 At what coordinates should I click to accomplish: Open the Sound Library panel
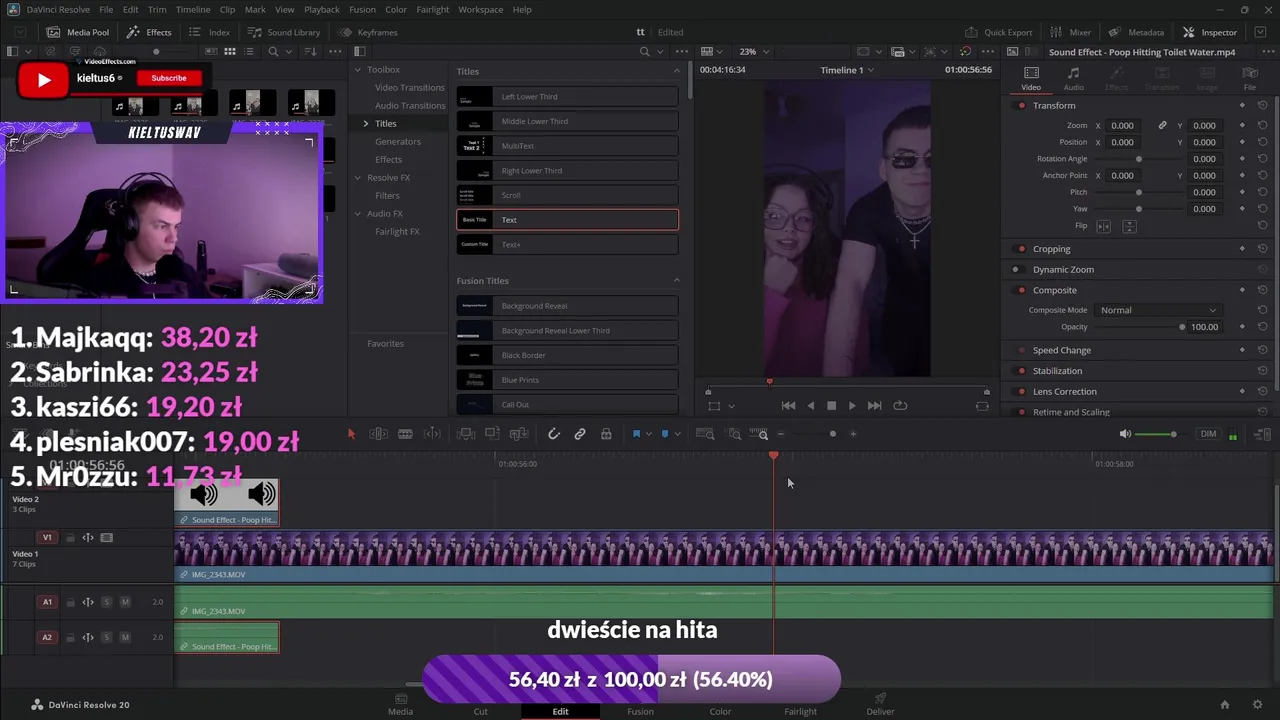tap(283, 32)
